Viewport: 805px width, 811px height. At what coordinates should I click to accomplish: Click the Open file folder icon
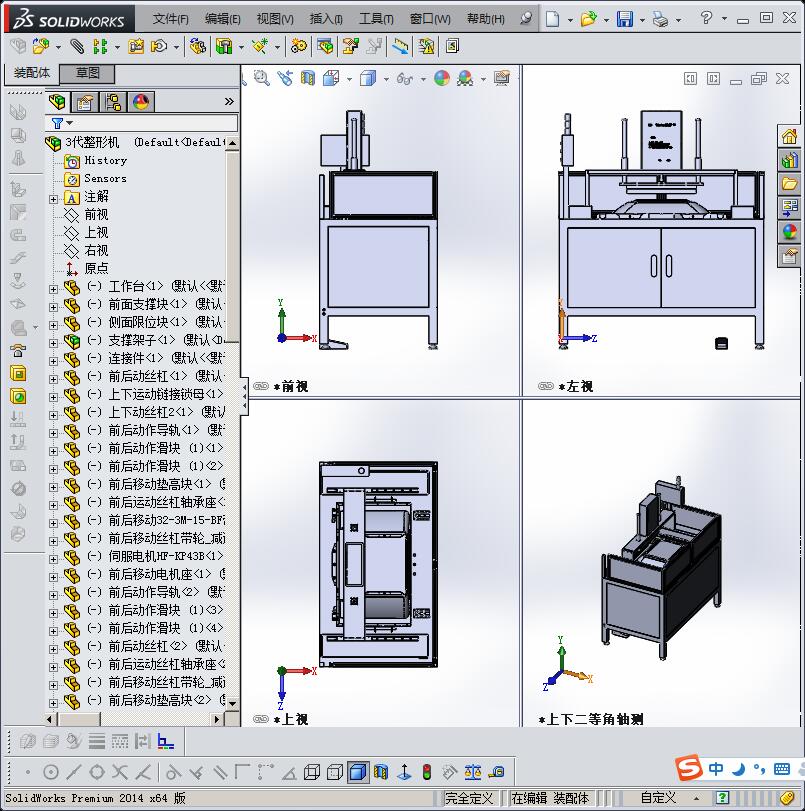click(x=588, y=20)
